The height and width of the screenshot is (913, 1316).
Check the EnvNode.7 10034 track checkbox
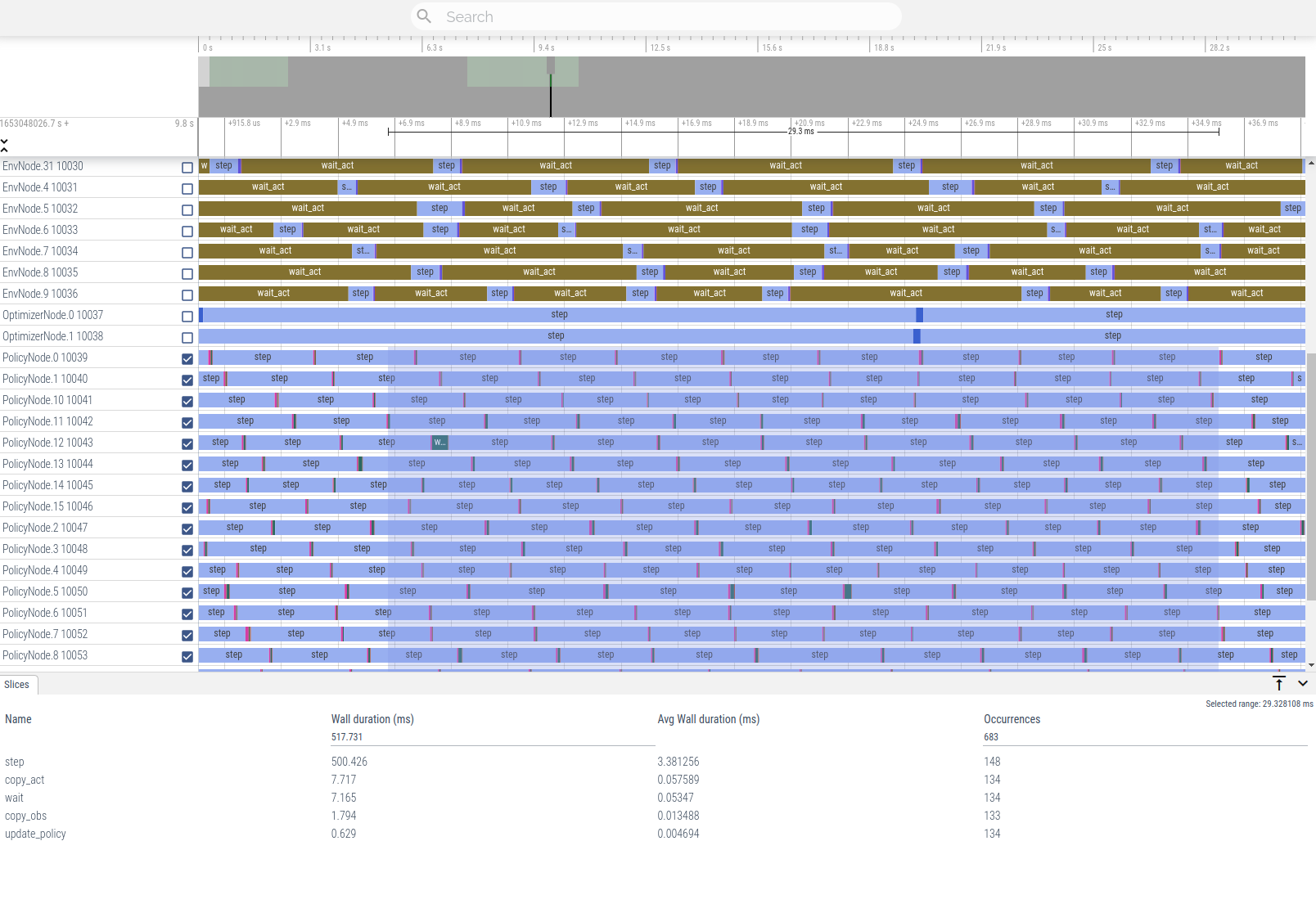tap(187, 253)
